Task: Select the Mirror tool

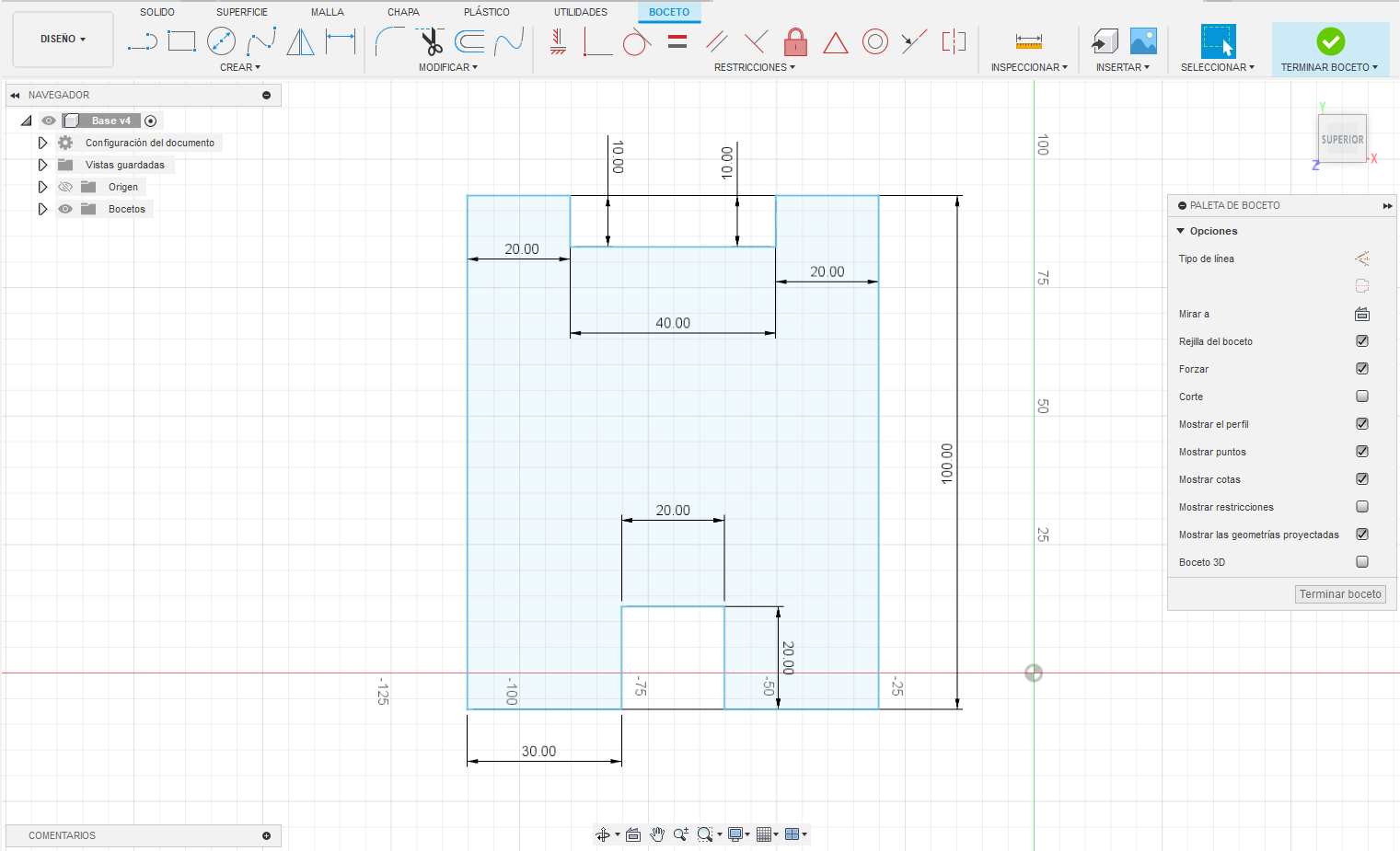Action: click(300, 41)
